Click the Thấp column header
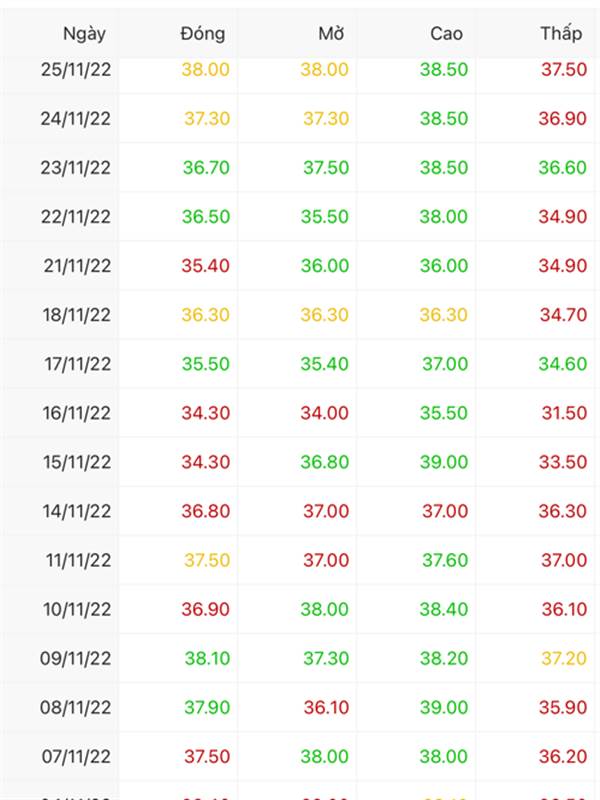600x800 pixels. click(561, 34)
